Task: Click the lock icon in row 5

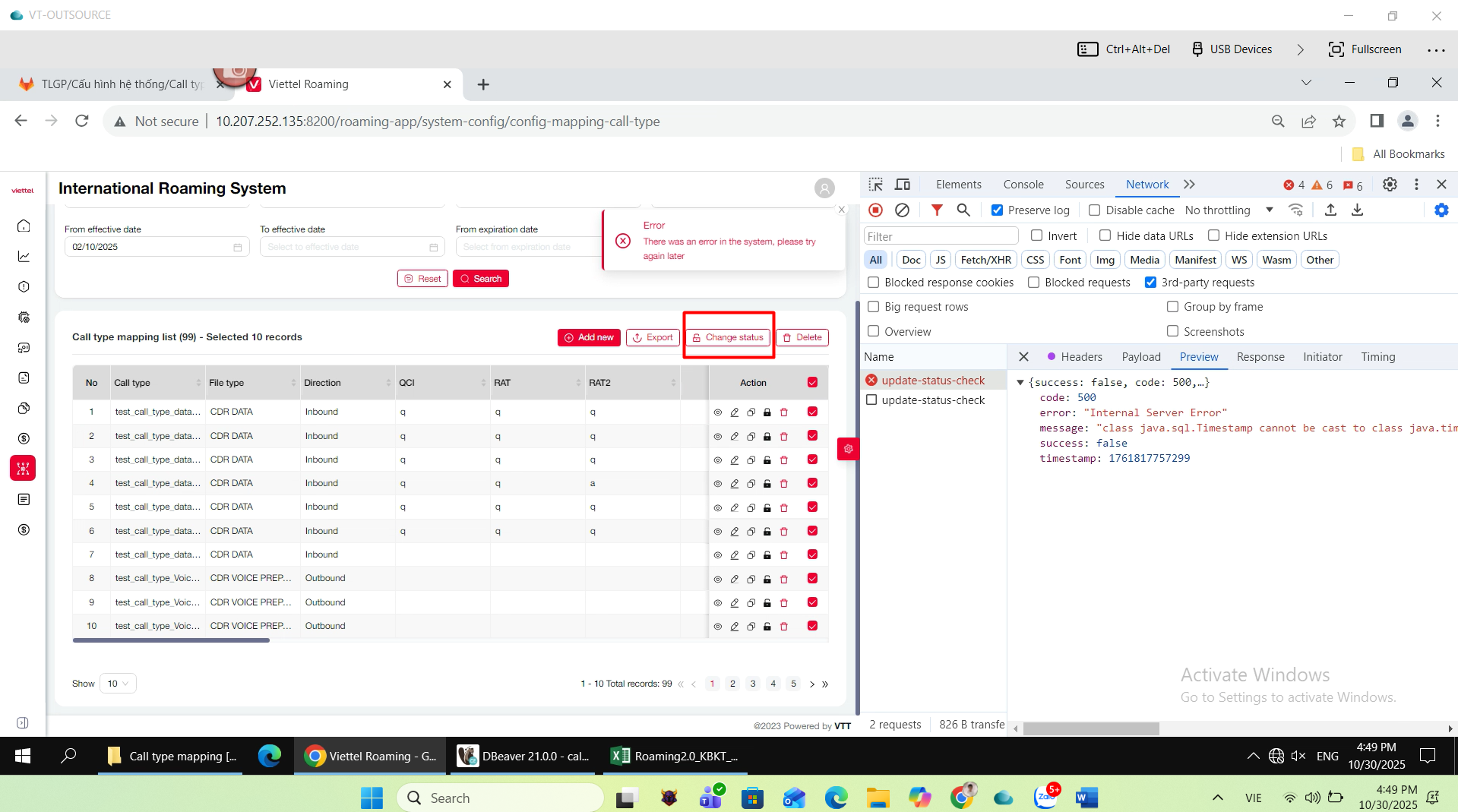Action: tap(767, 507)
